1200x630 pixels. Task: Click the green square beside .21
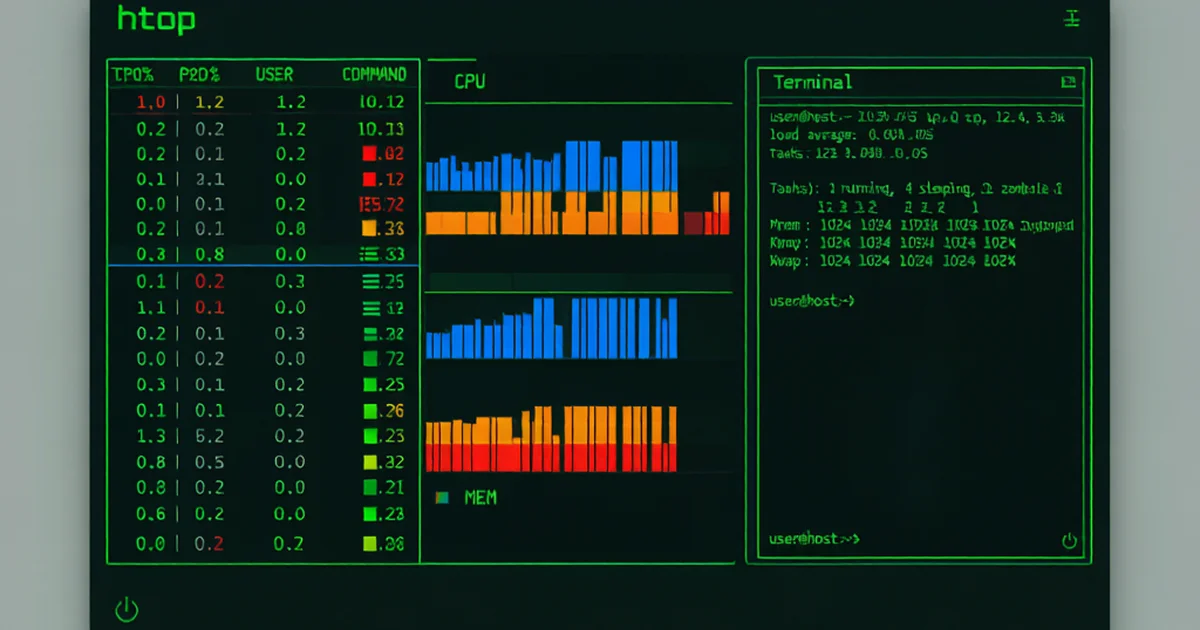370,487
